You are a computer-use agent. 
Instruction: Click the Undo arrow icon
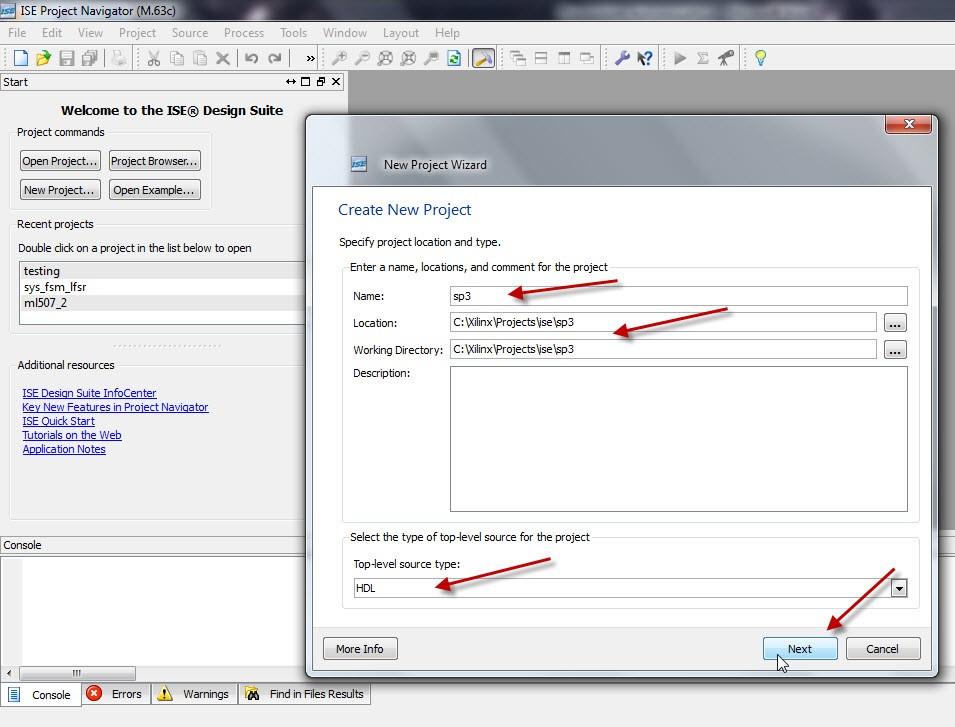click(x=252, y=58)
